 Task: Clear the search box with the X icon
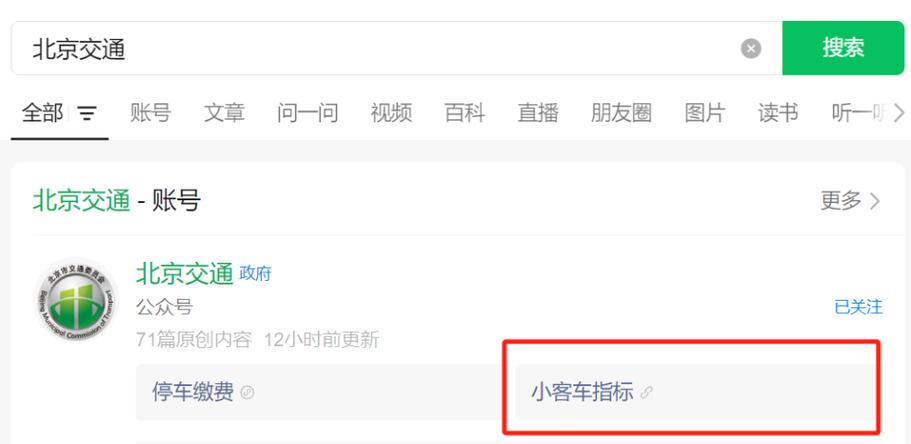[751, 49]
